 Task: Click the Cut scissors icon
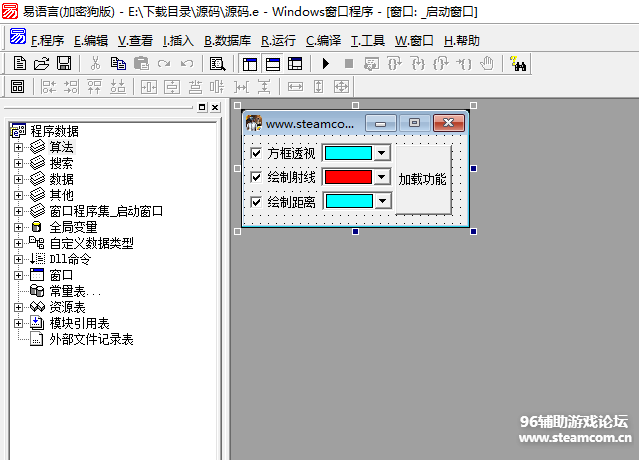(95, 63)
